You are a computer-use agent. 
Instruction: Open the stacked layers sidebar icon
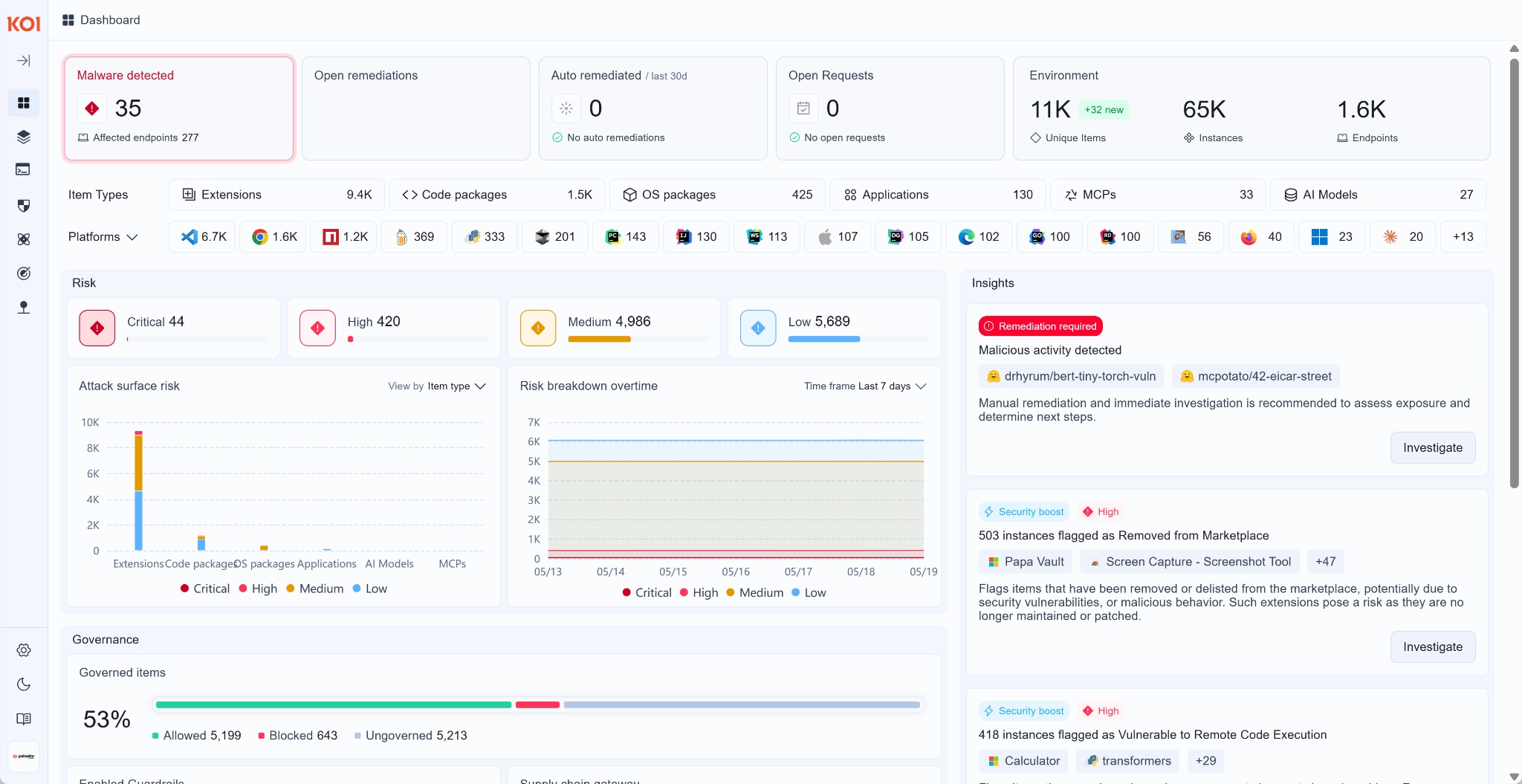click(24, 137)
